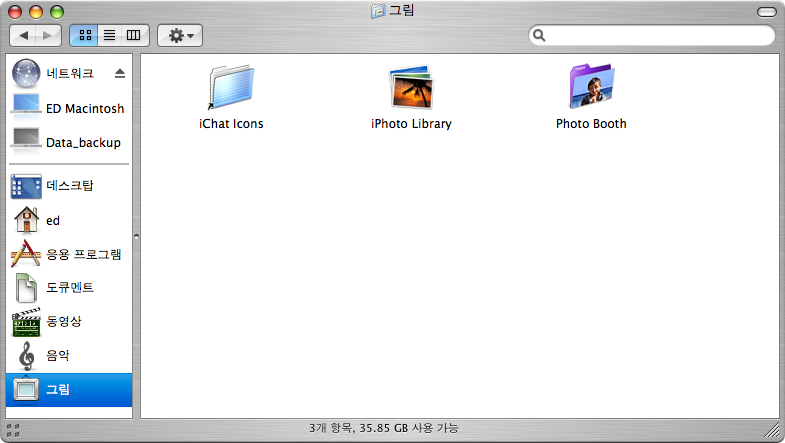Open the Action gear dropdown menu
The image size is (785, 443).
[180, 35]
